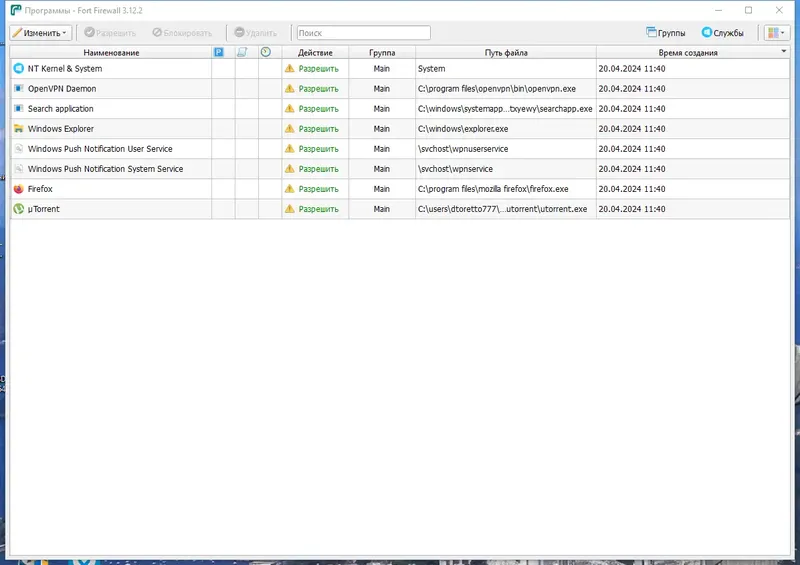Click the warning icon in Search application row
The height and width of the screenshot is (565, 800).
(x=290, y=108)
